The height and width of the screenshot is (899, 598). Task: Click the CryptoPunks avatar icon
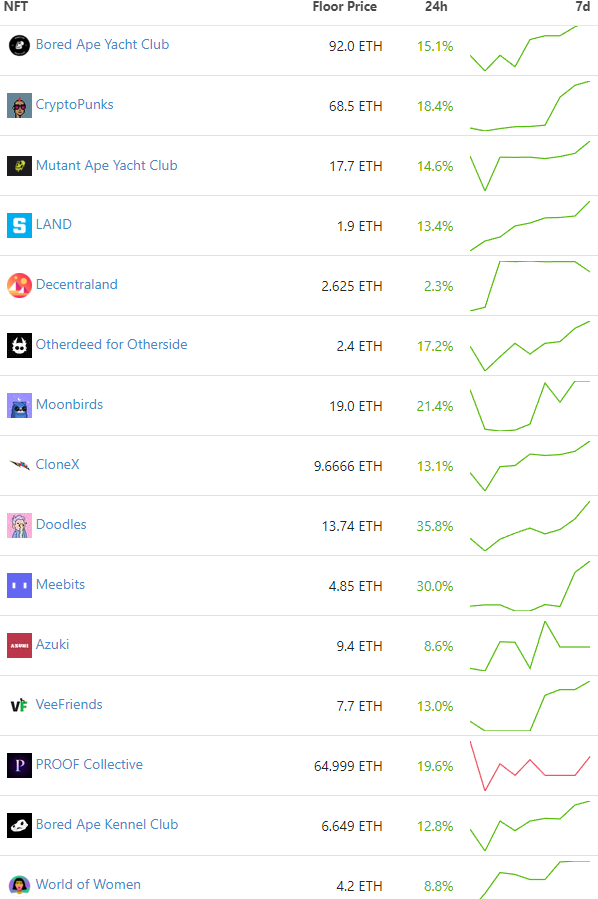19,106
